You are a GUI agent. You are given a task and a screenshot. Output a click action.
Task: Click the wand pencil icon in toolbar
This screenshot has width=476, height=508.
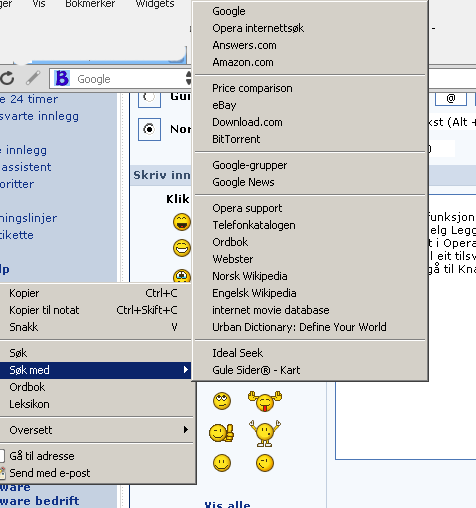coord(33,78)
